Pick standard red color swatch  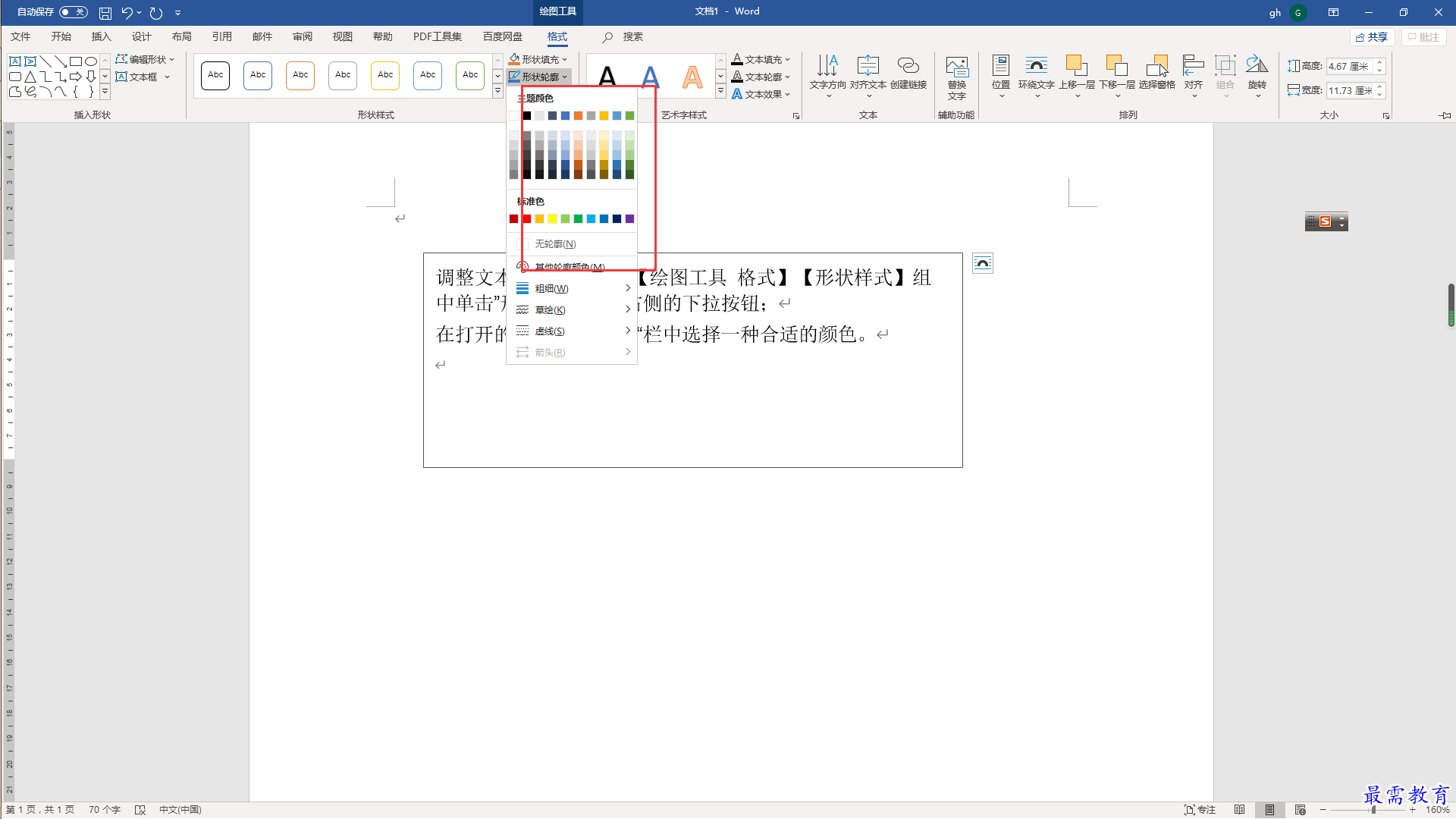tap(527, 219)
